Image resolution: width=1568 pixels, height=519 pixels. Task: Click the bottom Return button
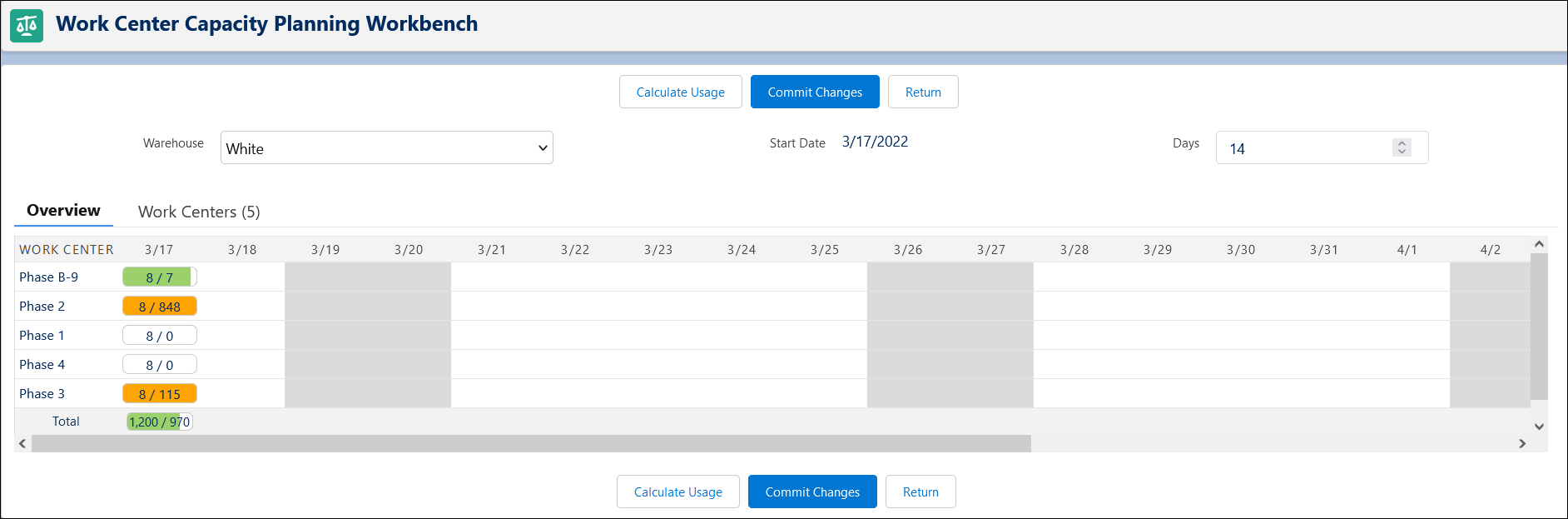[920, 492]
